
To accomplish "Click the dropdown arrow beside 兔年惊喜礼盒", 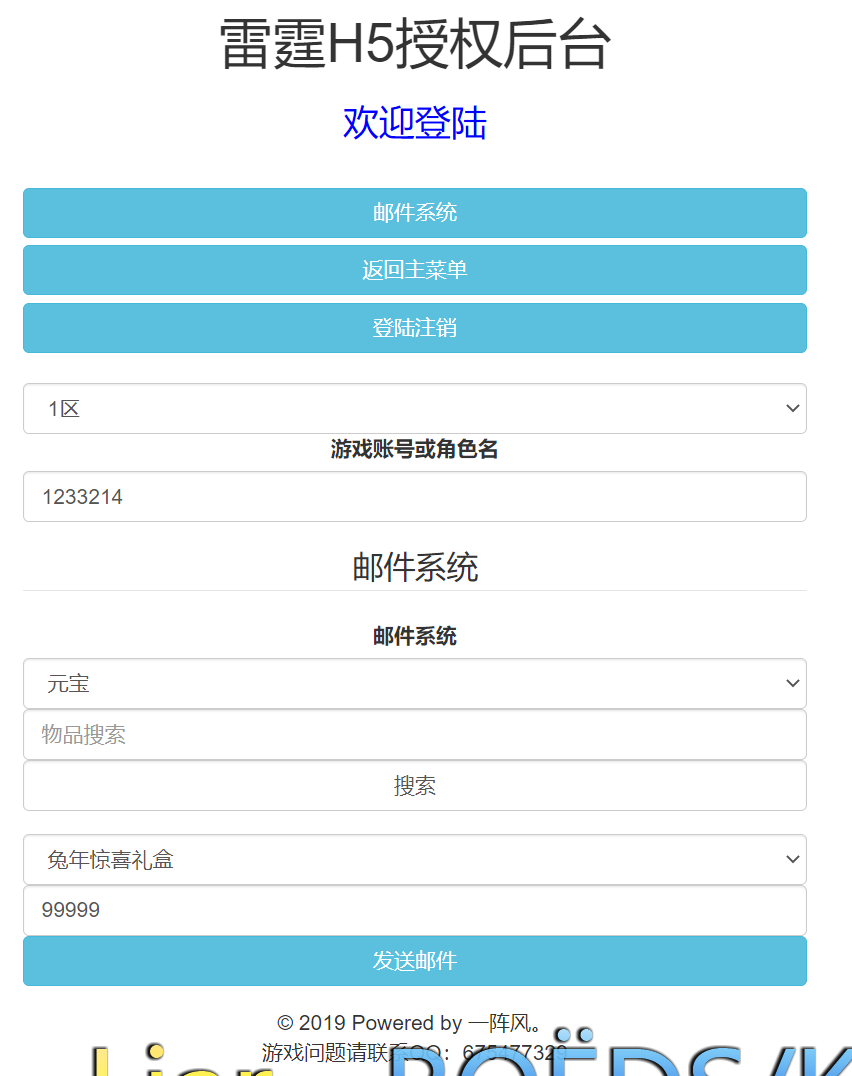I will click(791, 859).
